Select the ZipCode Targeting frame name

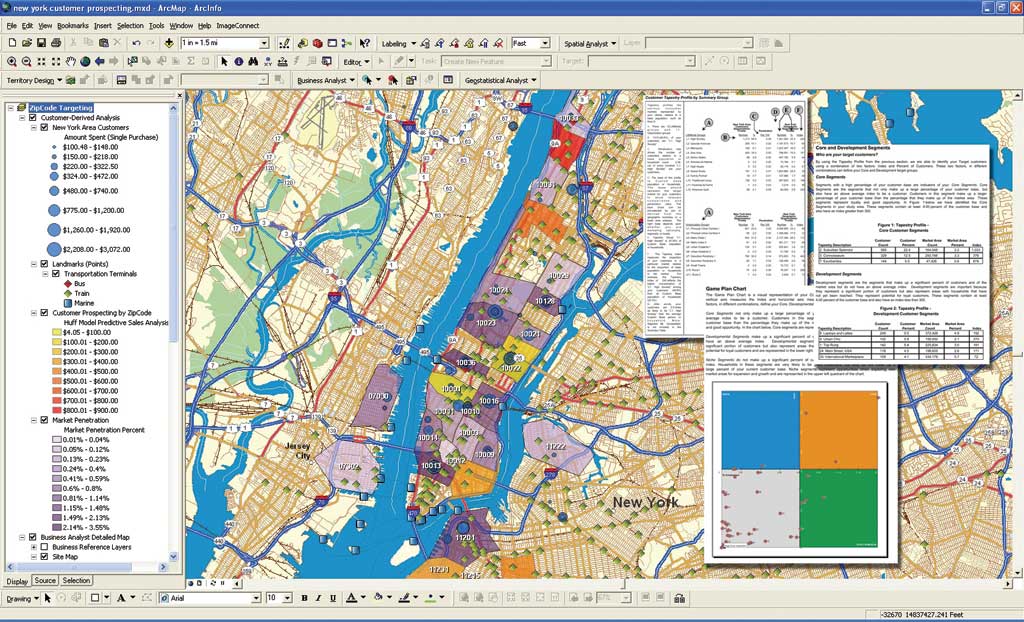[61, 108]
